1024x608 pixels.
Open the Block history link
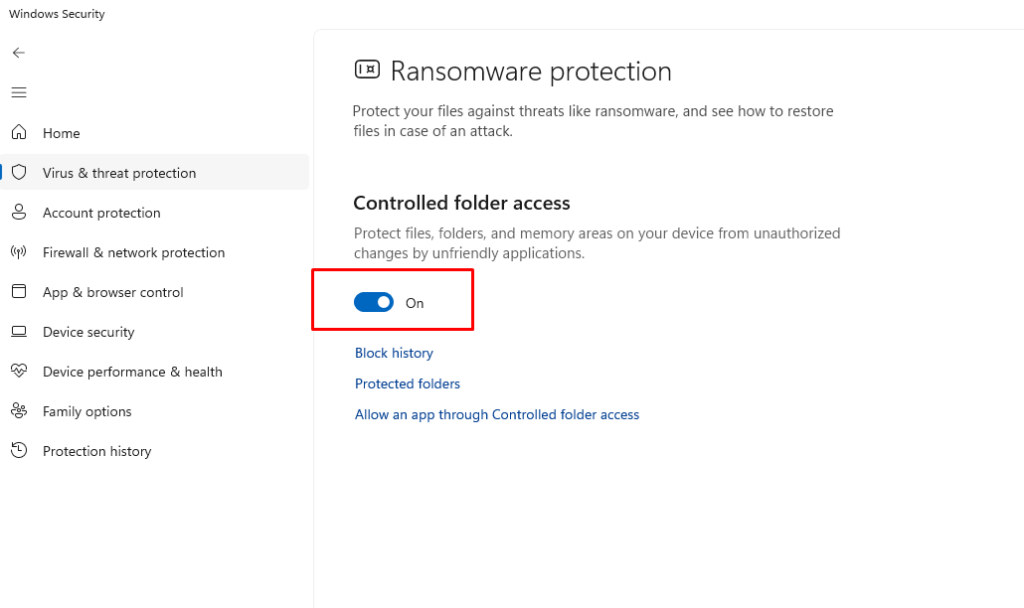click(394, 353)
